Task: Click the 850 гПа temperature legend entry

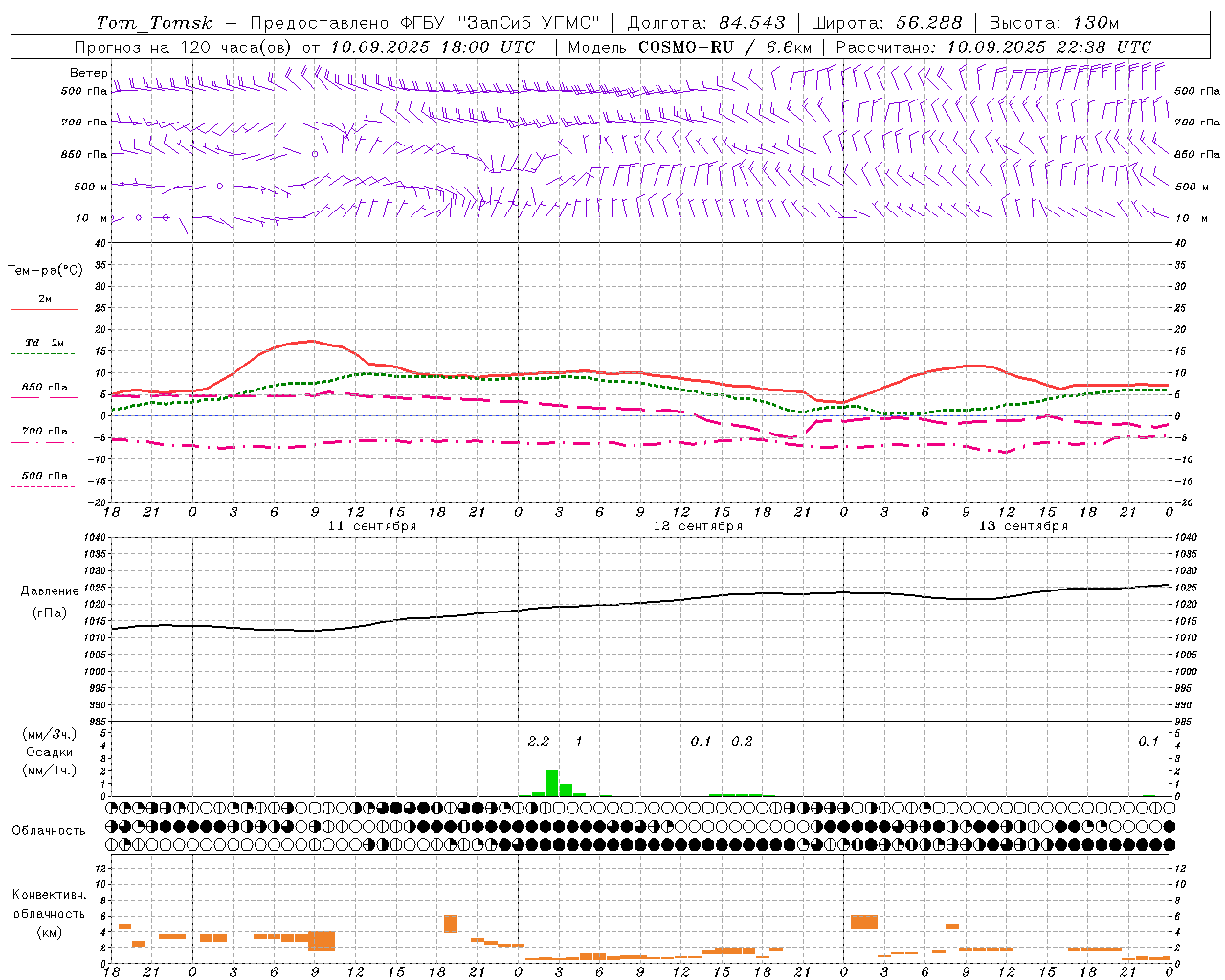Action: [x=45, y=387]
